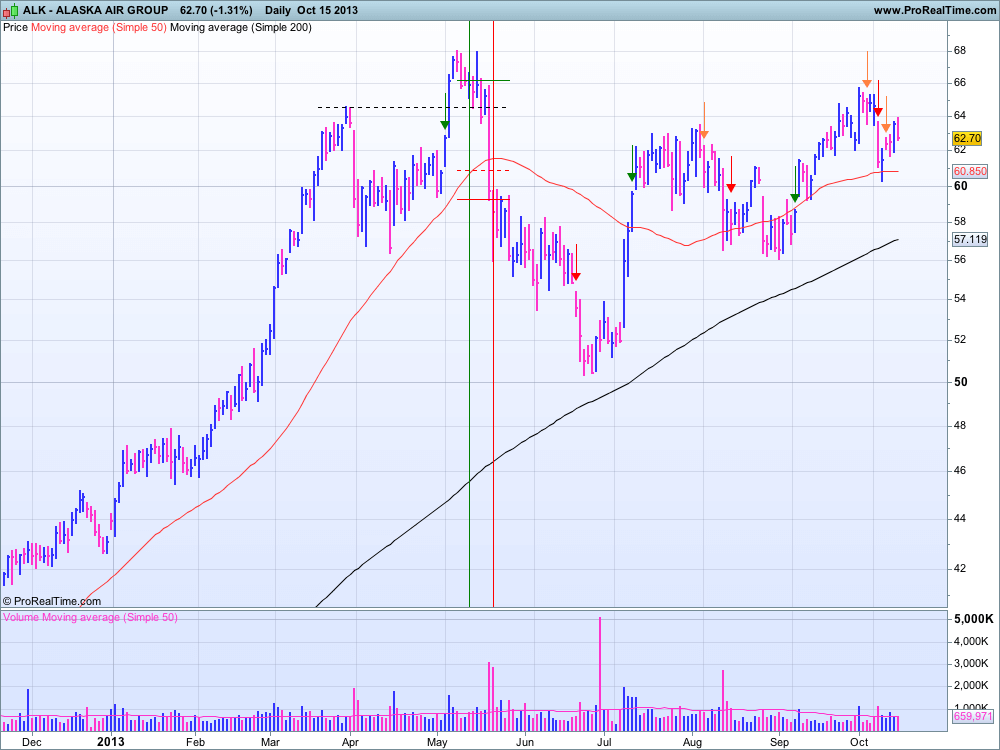Viewport: 1000px width, 750px height.
Task: Click the Volume indicator label
Action: pos(21,617)
